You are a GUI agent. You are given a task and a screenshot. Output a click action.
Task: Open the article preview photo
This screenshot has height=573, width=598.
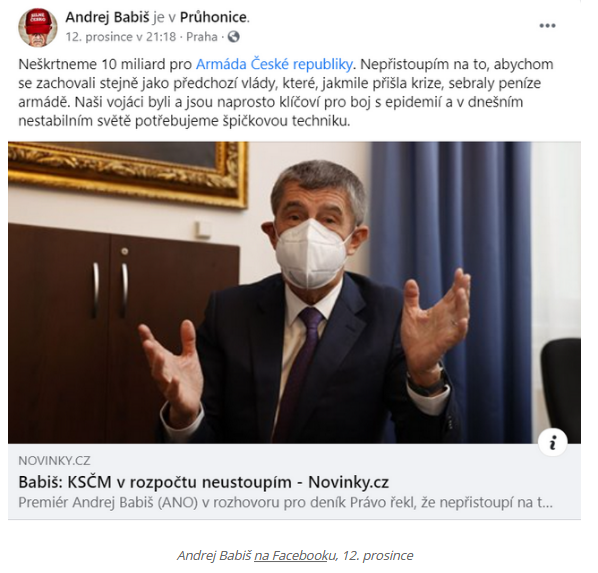294,292
